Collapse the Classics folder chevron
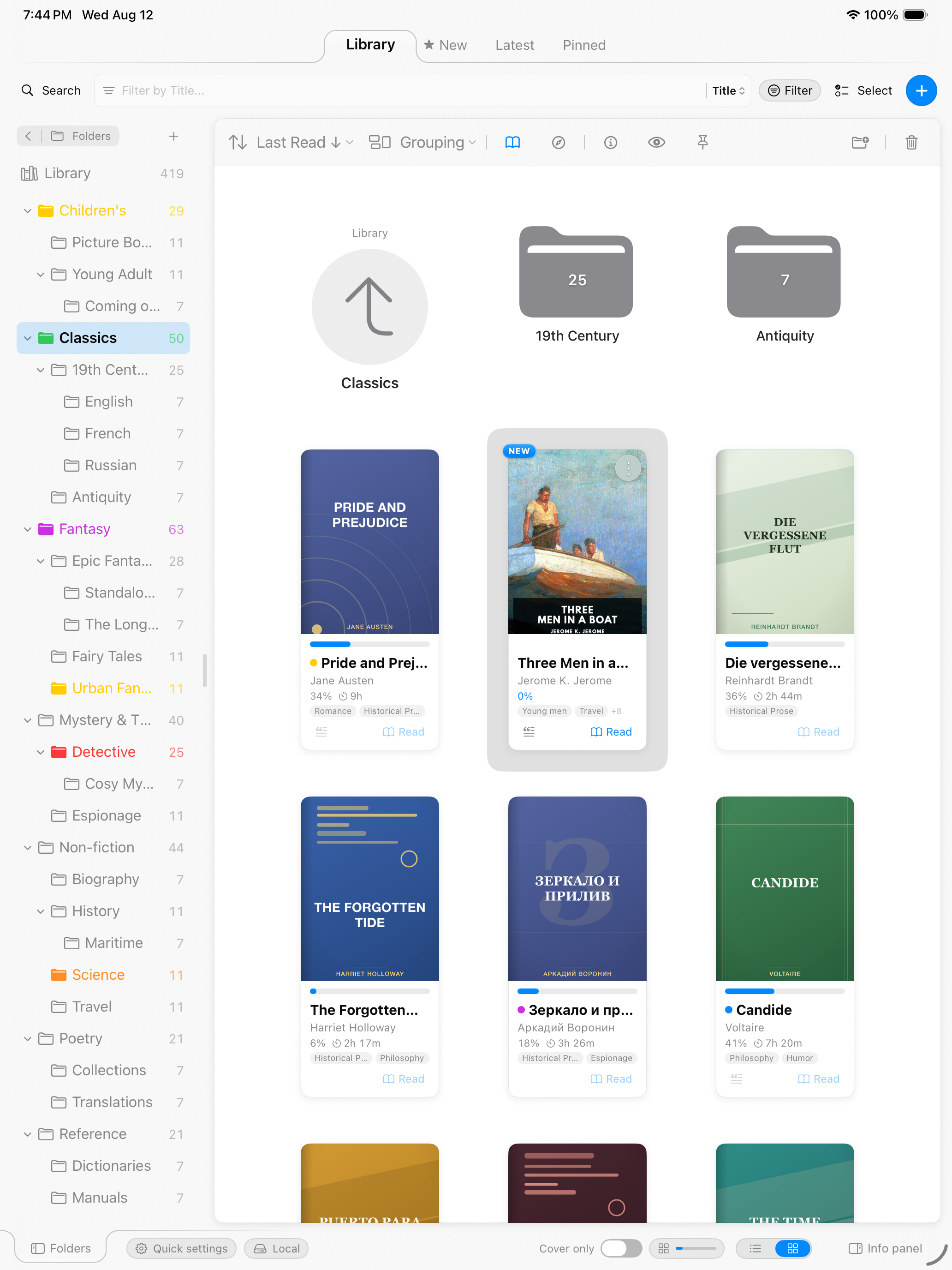Image resolution: width=952 pixels, height=1270 pixels. 27,338
